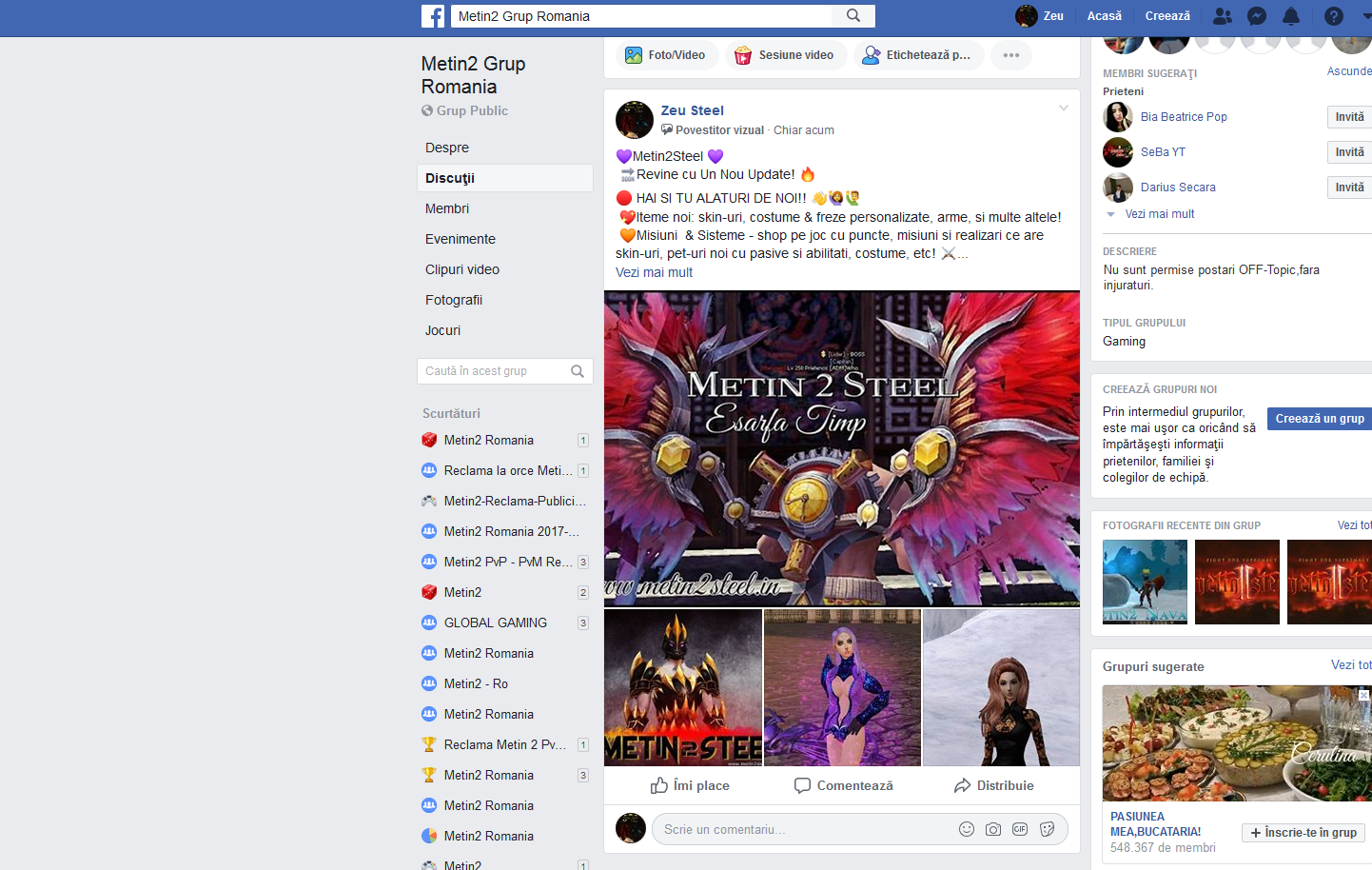Click the commenter avatar next to comment box

(x=631, y=828)
